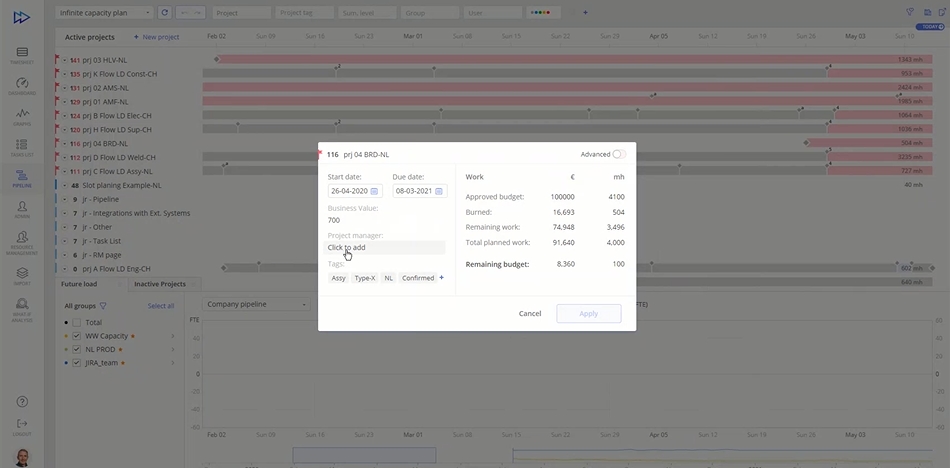Open the Infinite capacity plan dropdown
The image size is (950, 468).
point(104,13)
